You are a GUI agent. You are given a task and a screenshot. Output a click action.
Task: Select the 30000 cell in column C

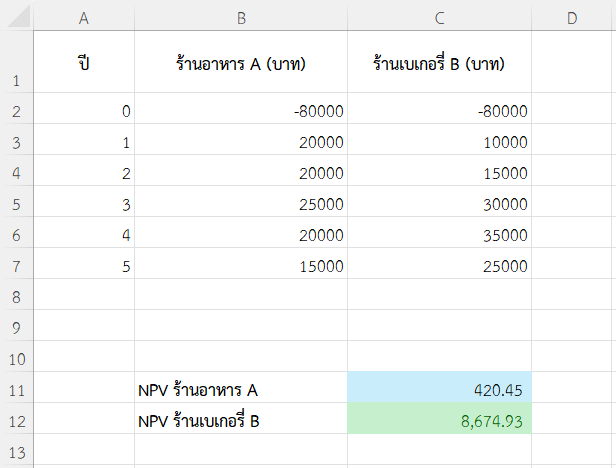point(439,201)
